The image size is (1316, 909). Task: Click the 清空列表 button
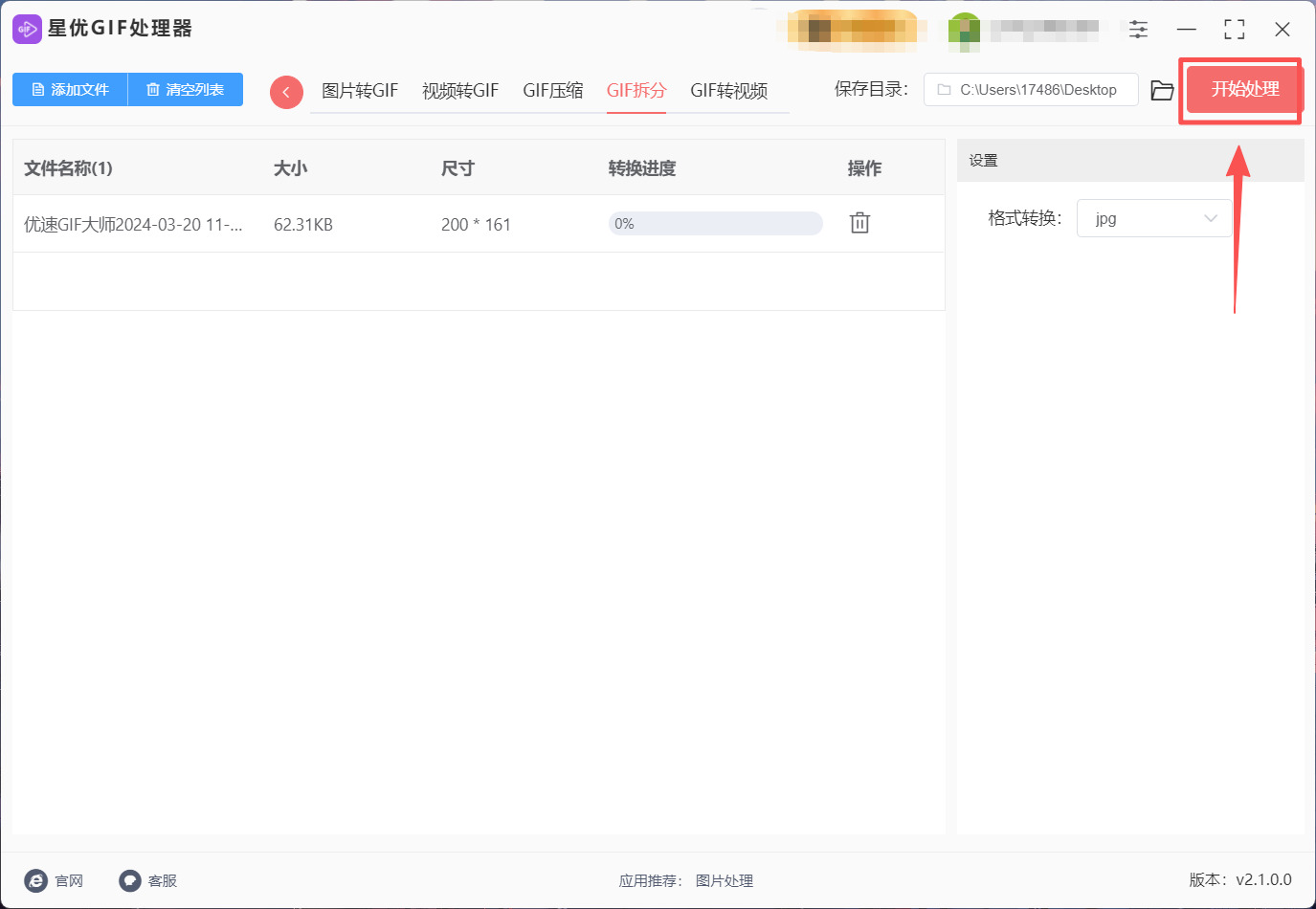pyautogui.click(x=186, y=89)
